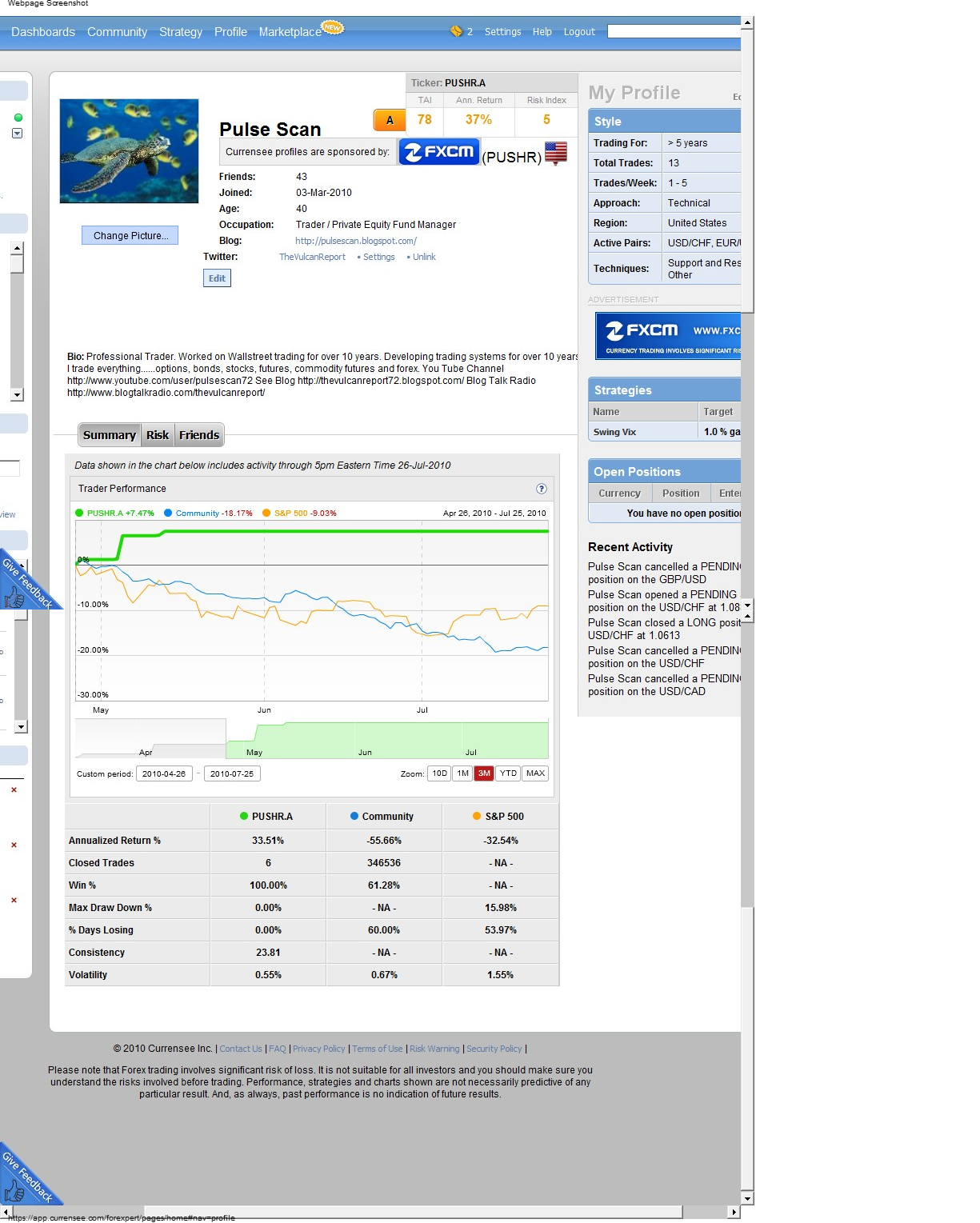Switch to the Risk tab
The image size is (980, 1223).
pos(158,435)
